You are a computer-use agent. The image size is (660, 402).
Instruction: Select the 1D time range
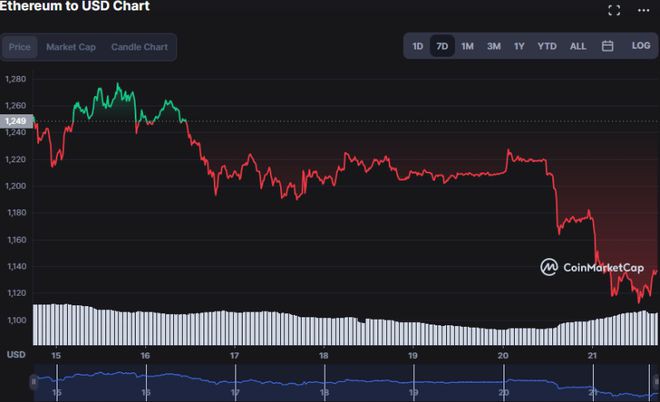(417, 46)
